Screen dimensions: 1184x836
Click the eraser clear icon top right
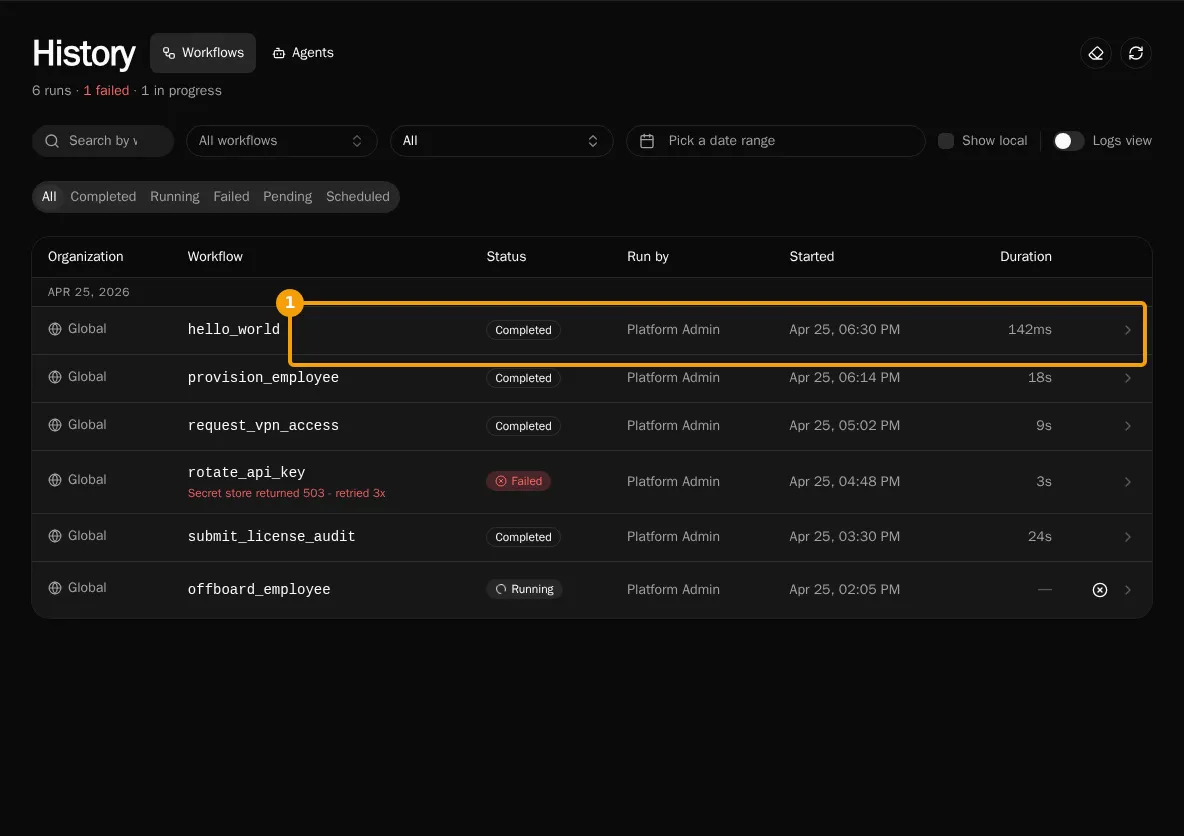(x=1096, y=53)
